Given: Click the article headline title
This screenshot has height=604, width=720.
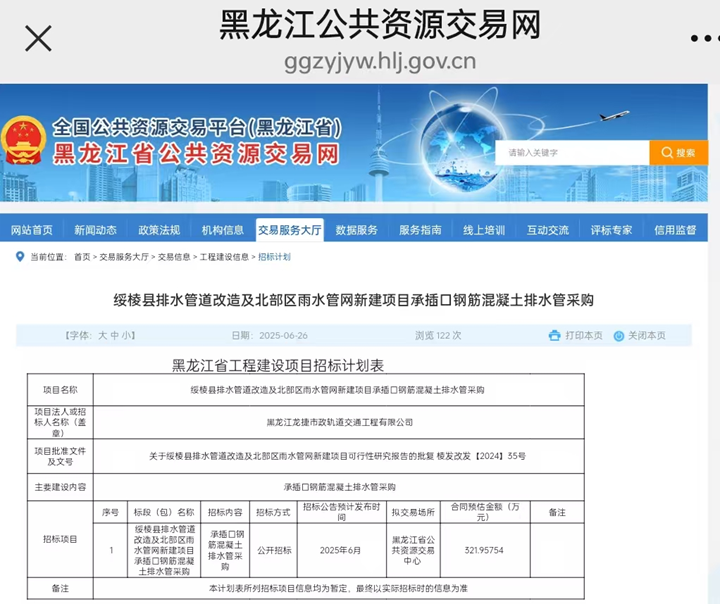Looking at the screenshot, I should coord(354,300).
